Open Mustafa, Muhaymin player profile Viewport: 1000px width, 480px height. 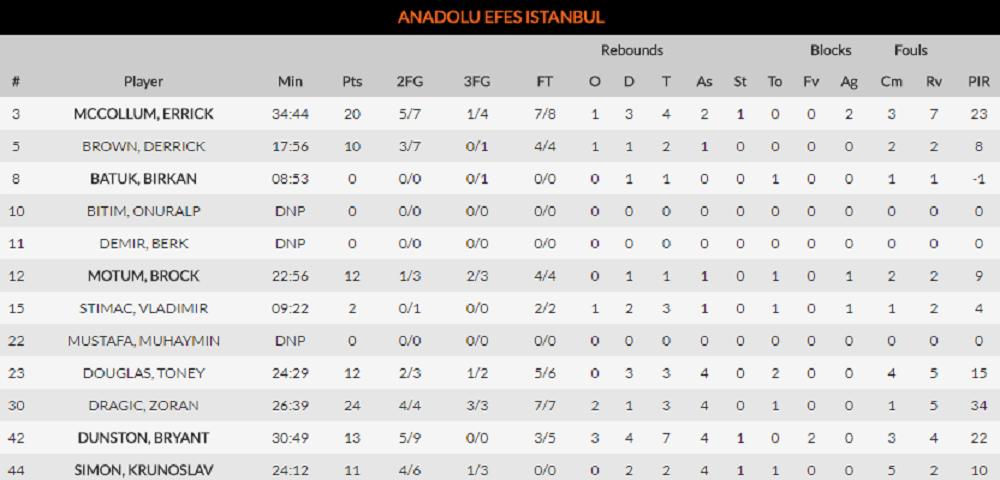pos(143,341)
